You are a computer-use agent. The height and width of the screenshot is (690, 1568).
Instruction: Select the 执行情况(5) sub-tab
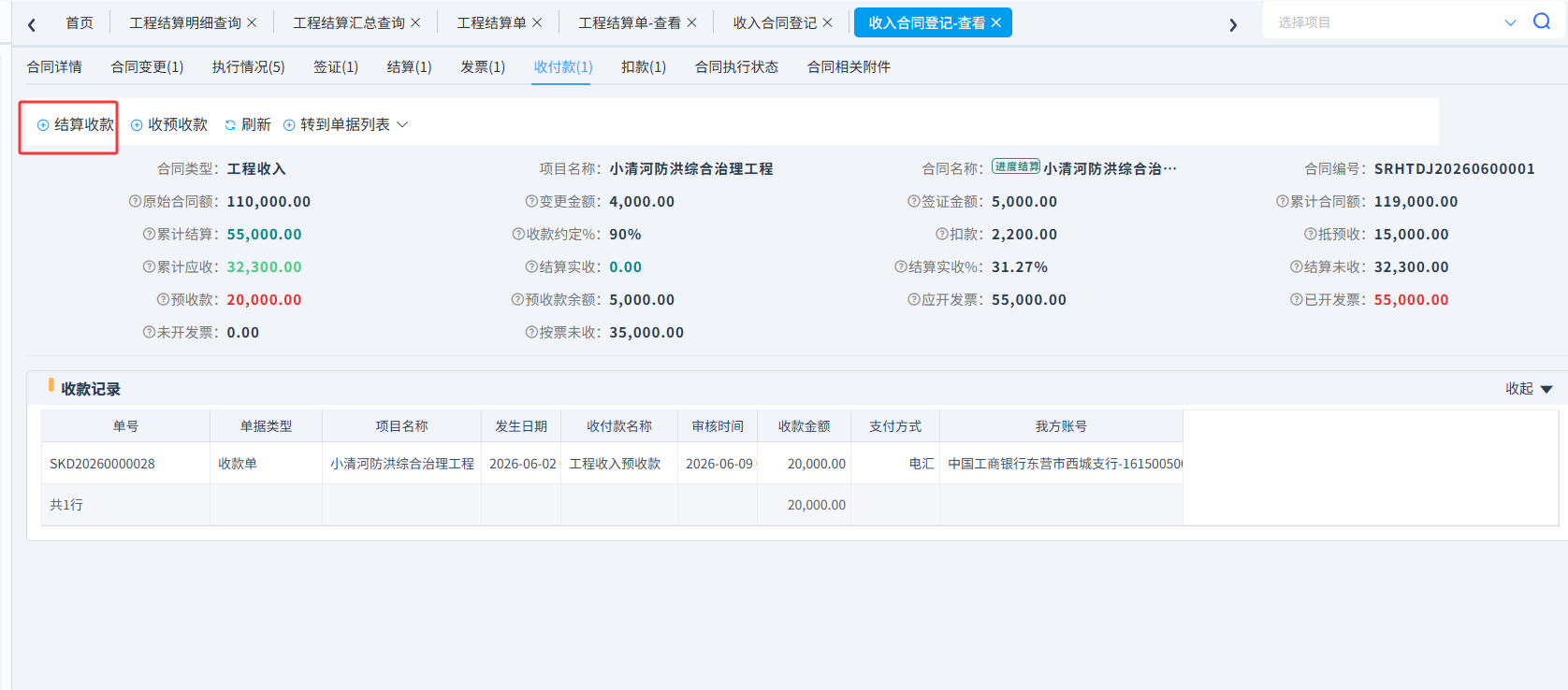(248, 66)
